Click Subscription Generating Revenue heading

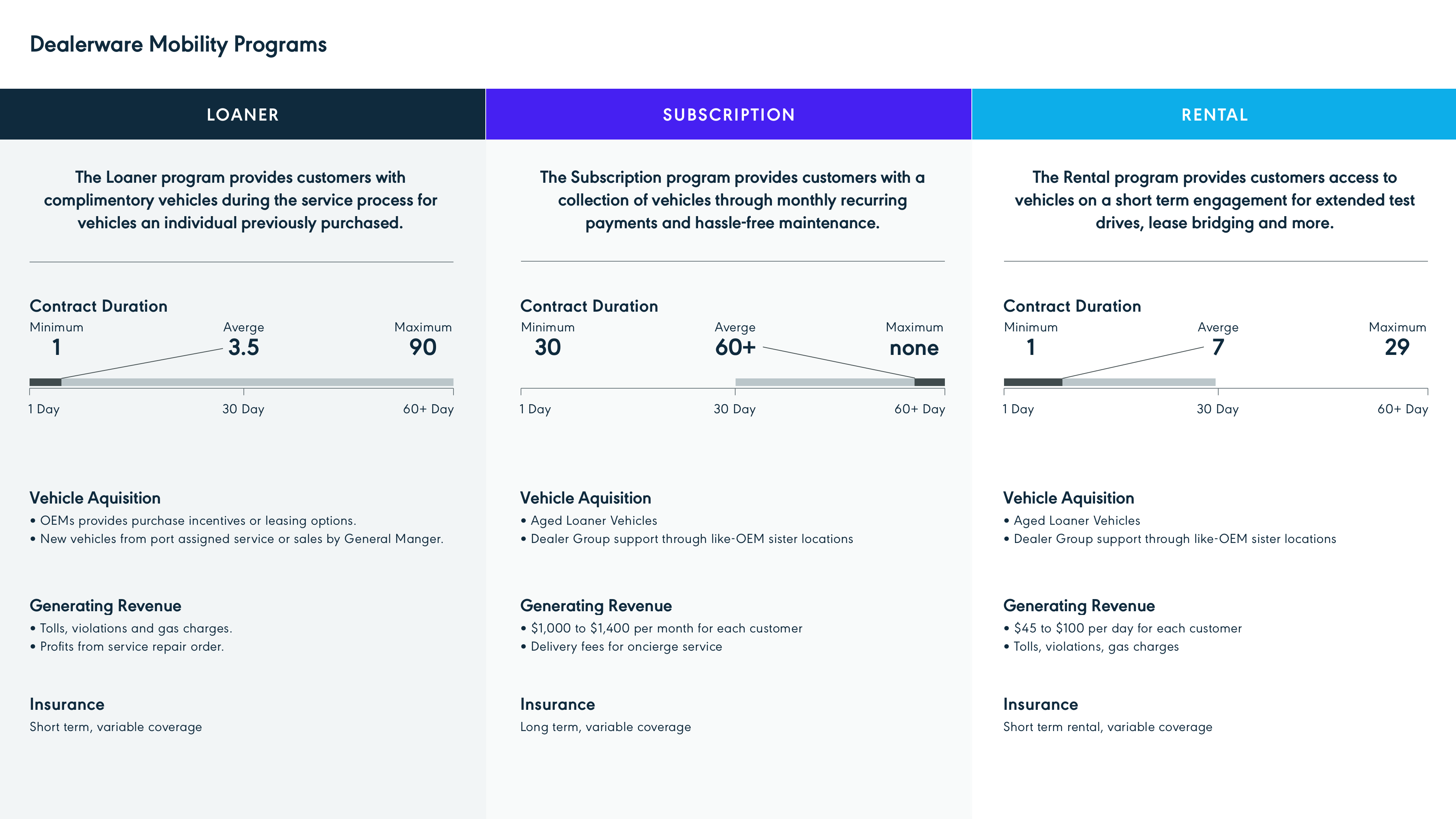596,606
